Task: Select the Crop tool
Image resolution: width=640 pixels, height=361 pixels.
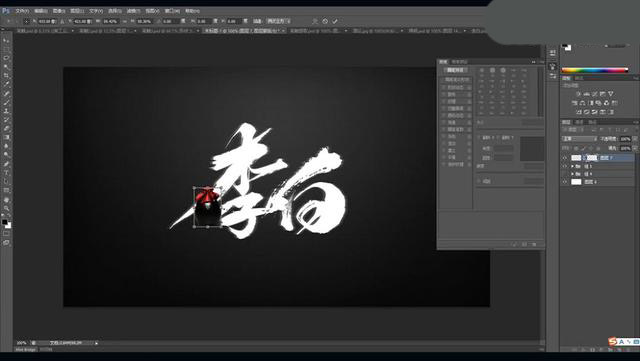Action: (6, 76)
